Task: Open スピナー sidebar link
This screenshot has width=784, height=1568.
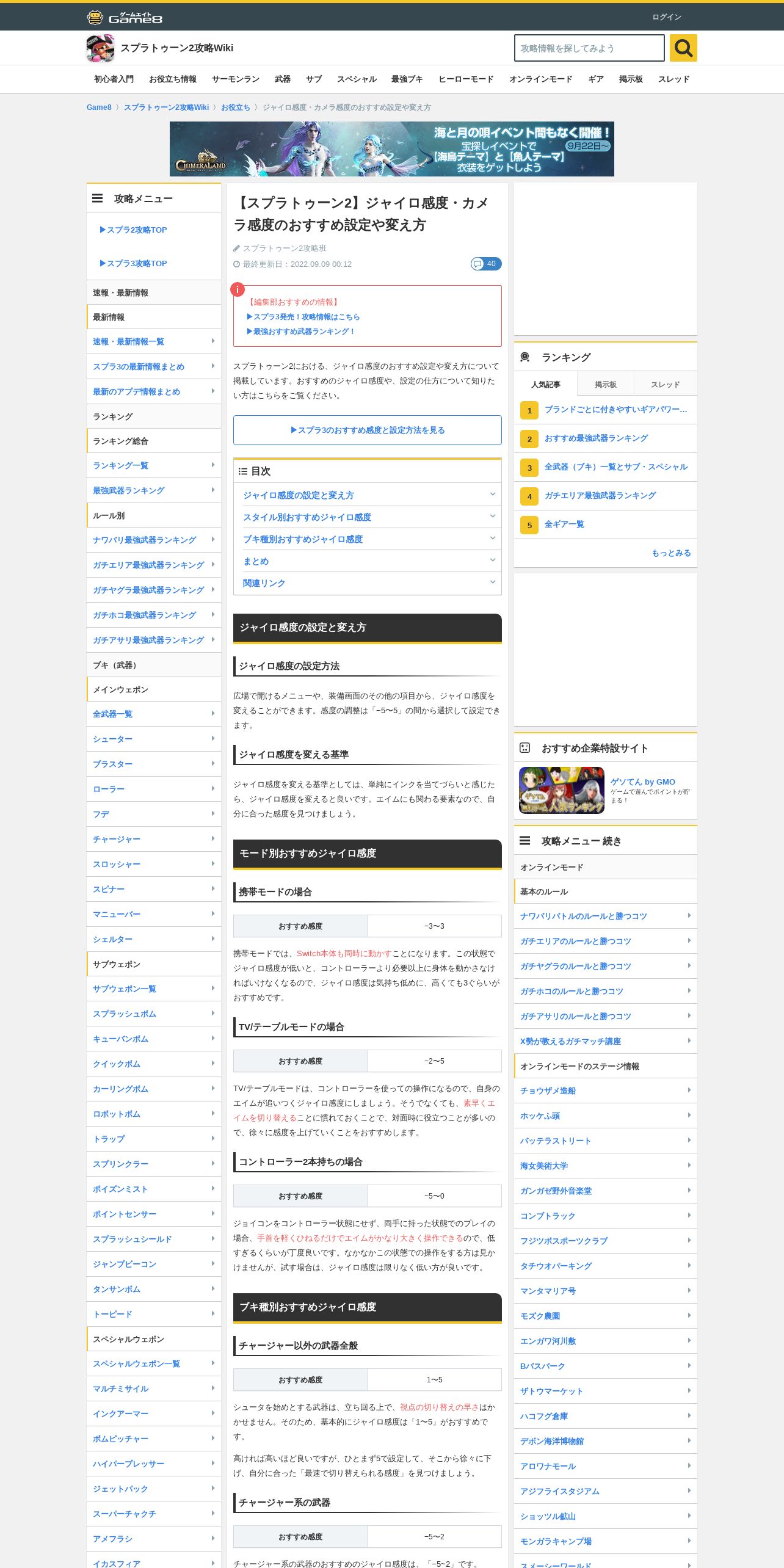Action: click(109, 890)
